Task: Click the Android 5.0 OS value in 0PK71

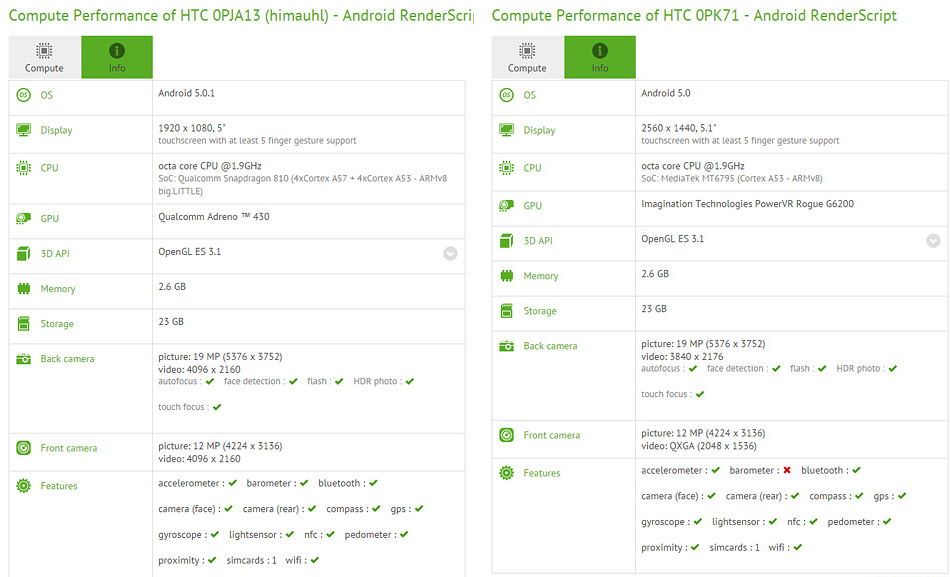Action: coord(666,93)
